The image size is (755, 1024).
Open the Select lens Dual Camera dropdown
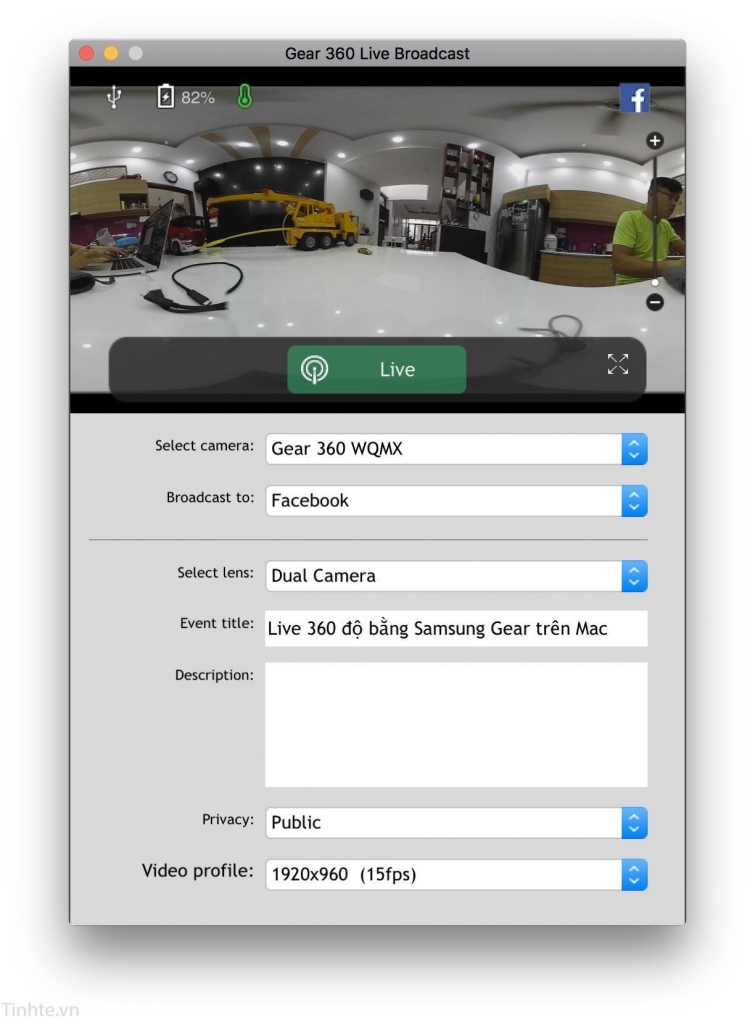click(x=456, y=576)
